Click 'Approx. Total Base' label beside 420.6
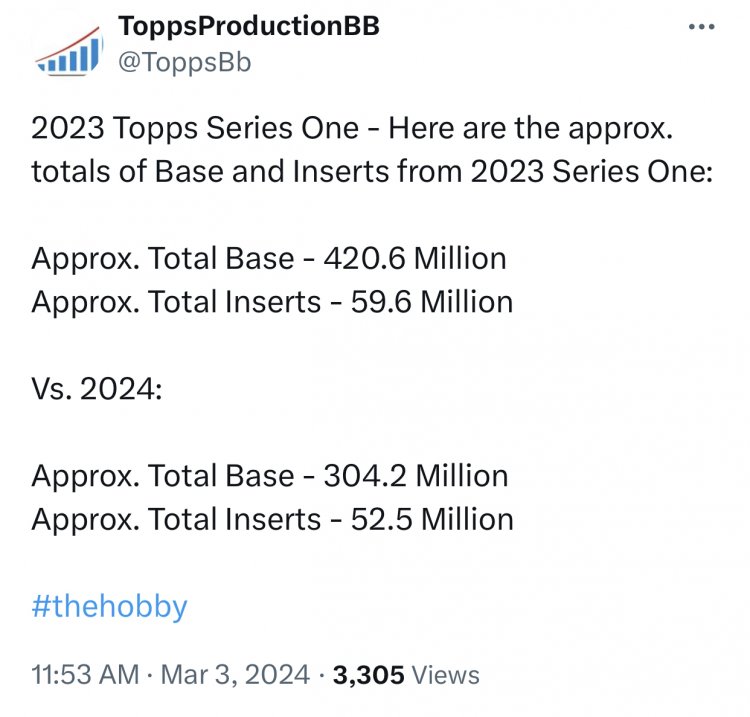 pos(163,259)
